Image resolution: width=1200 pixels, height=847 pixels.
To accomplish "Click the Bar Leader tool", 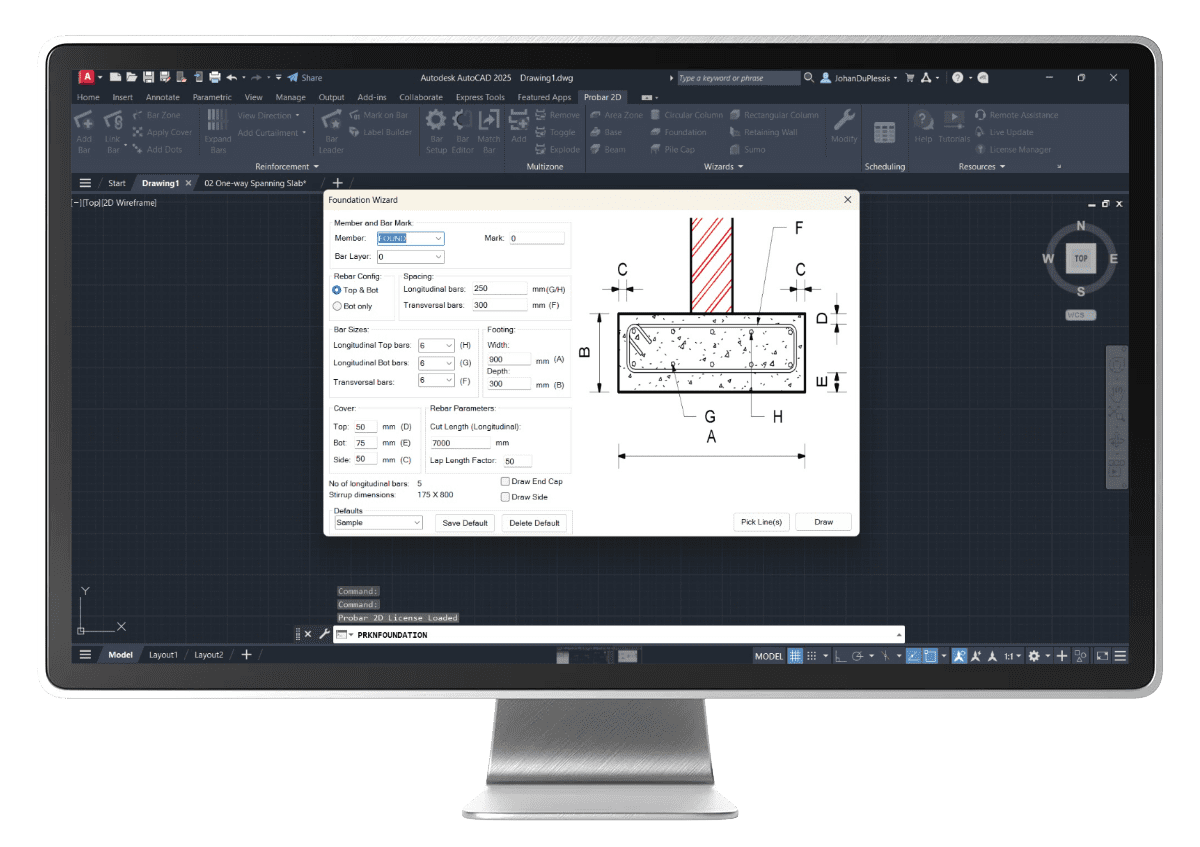I will point(331,122).
